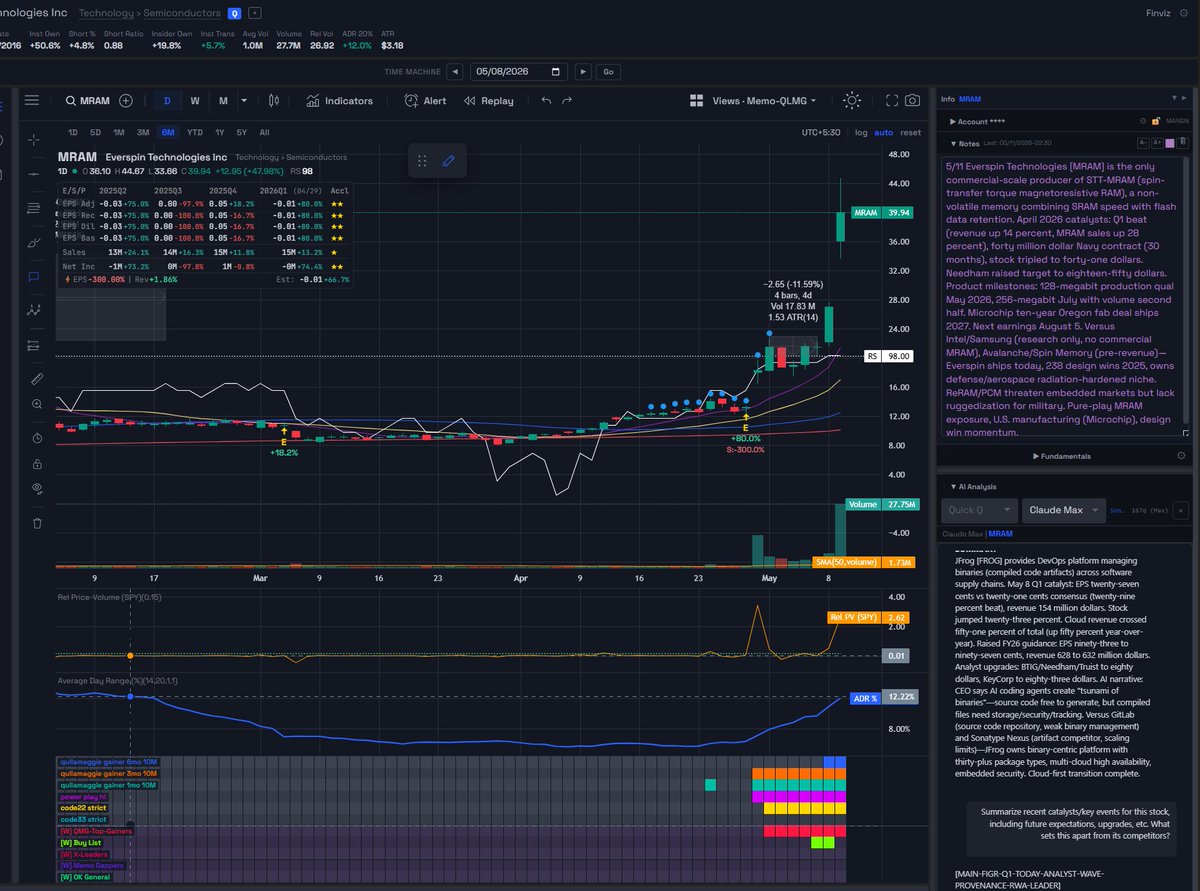
Task: Undo last chart action
Action: [x=546, y=100]
